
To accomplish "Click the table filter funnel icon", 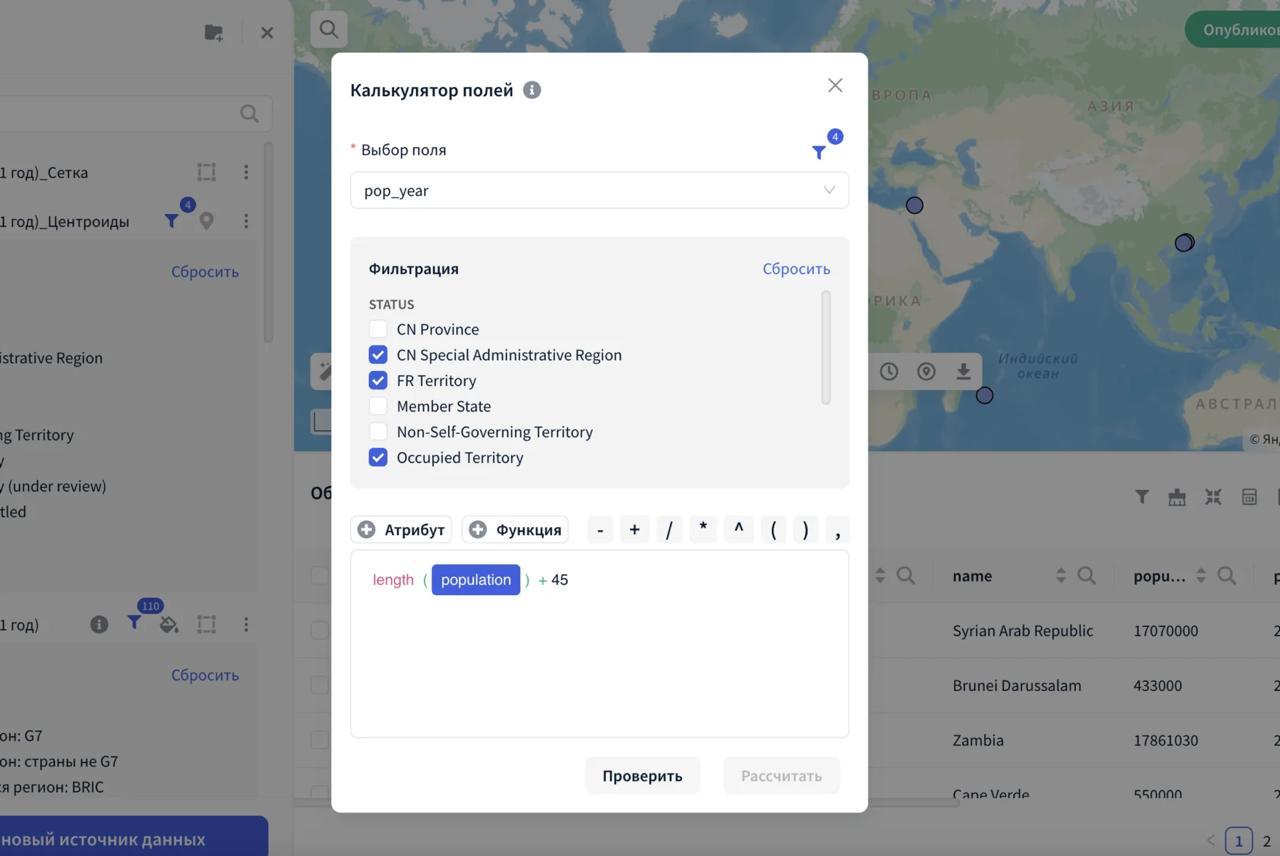I will coord(1142,497).
